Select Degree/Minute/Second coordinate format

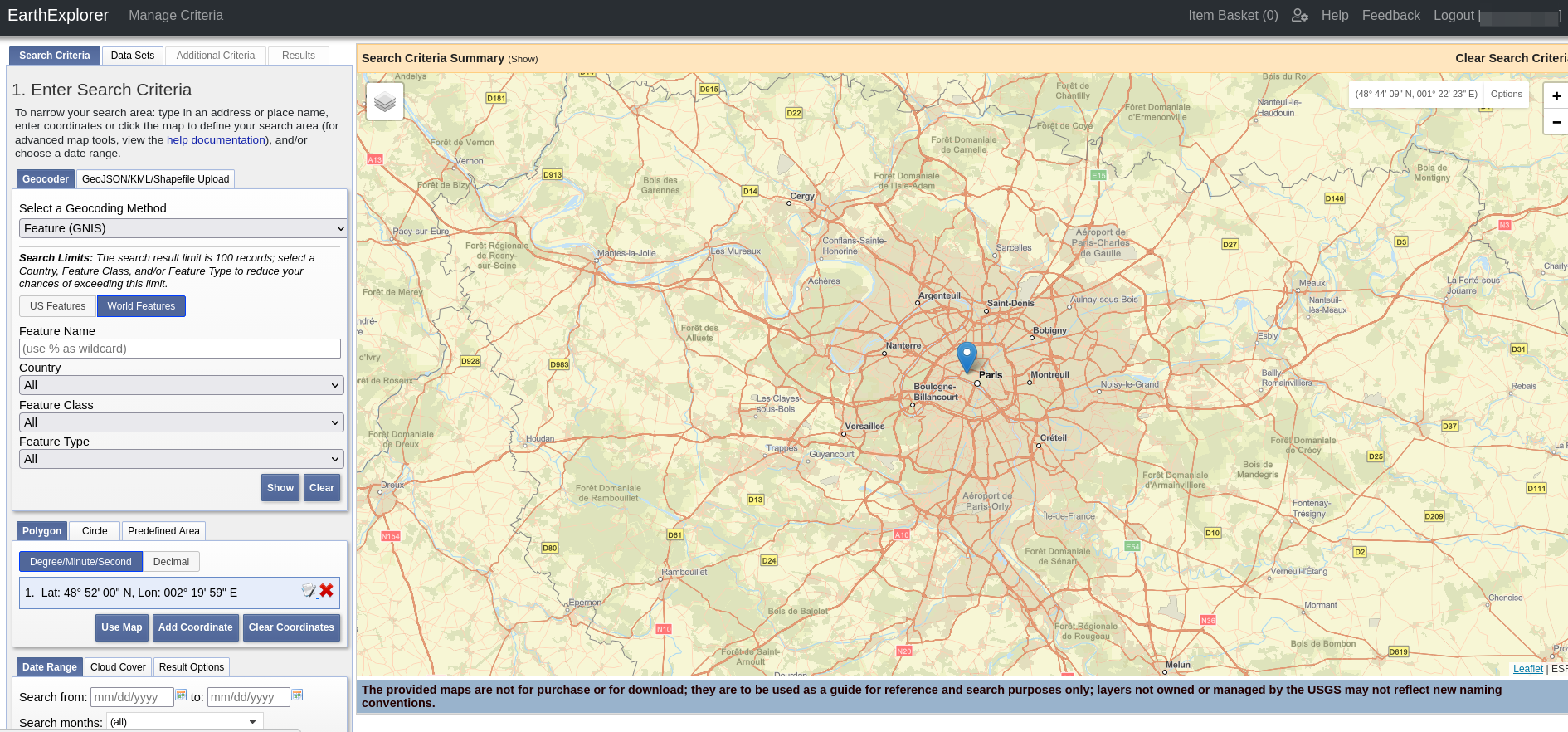point(80,562)
